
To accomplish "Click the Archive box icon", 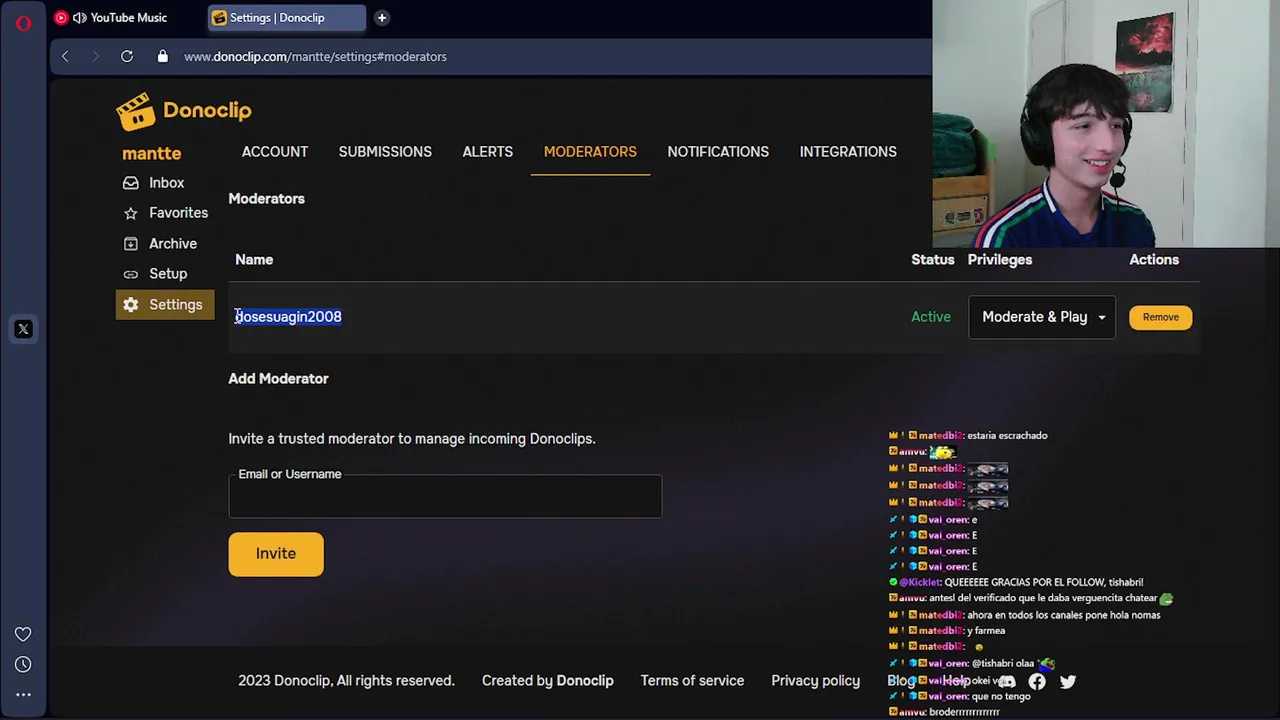I will pyautogui.click(x=131, y=244).
